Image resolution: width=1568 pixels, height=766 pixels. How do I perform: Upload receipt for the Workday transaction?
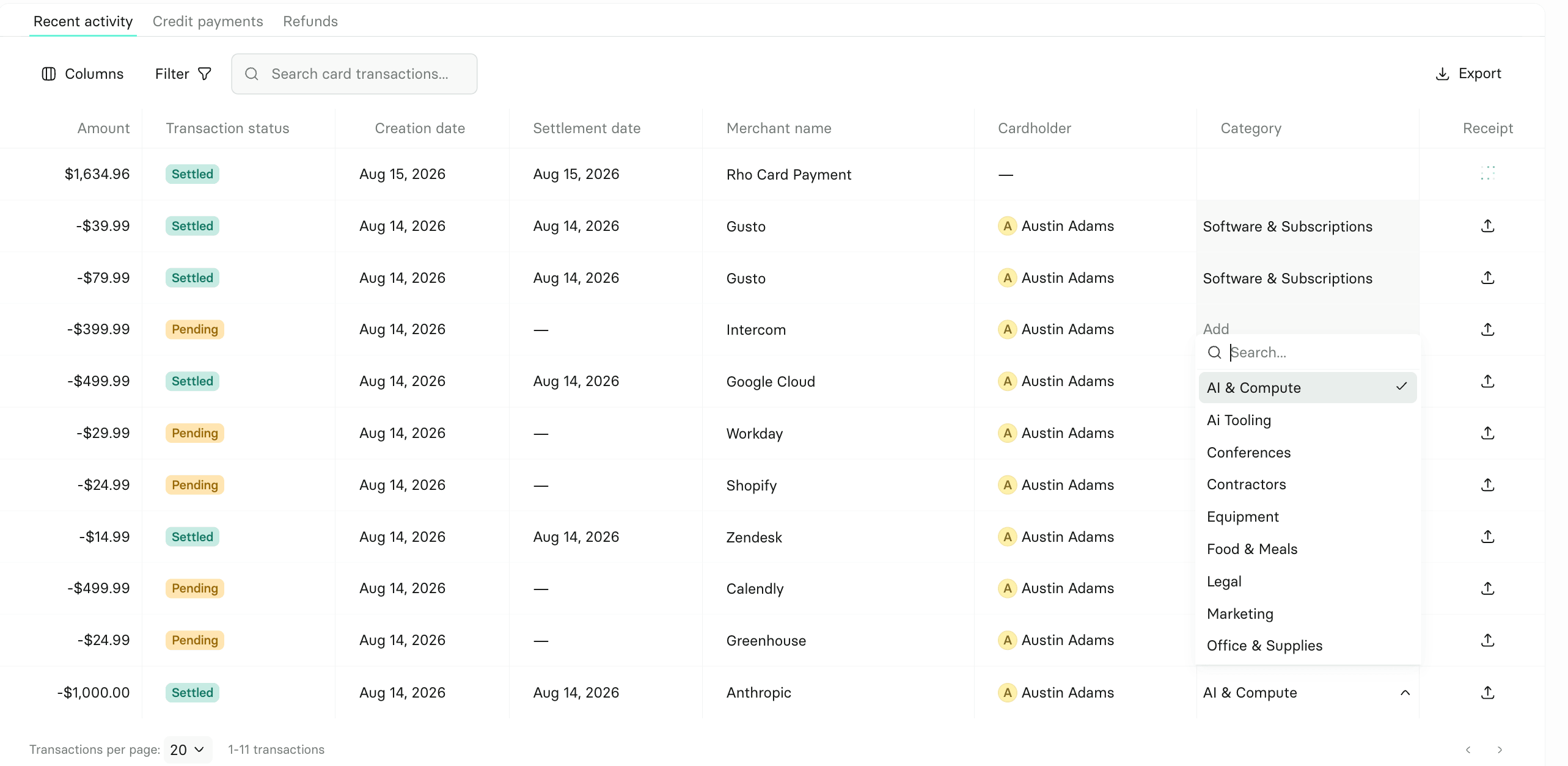point(1487,433)
